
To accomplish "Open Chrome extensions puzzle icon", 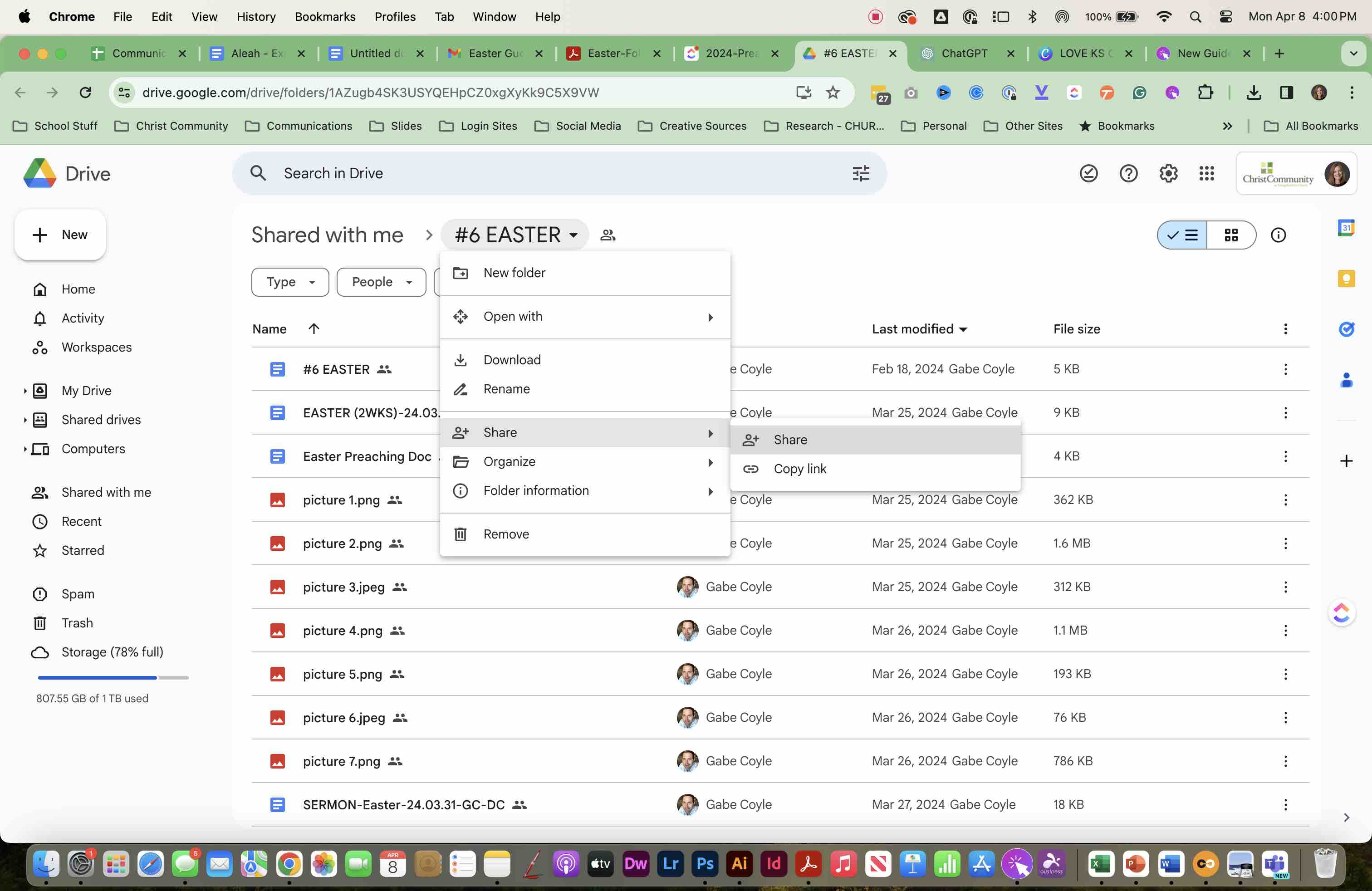I will pos(1205,92).
